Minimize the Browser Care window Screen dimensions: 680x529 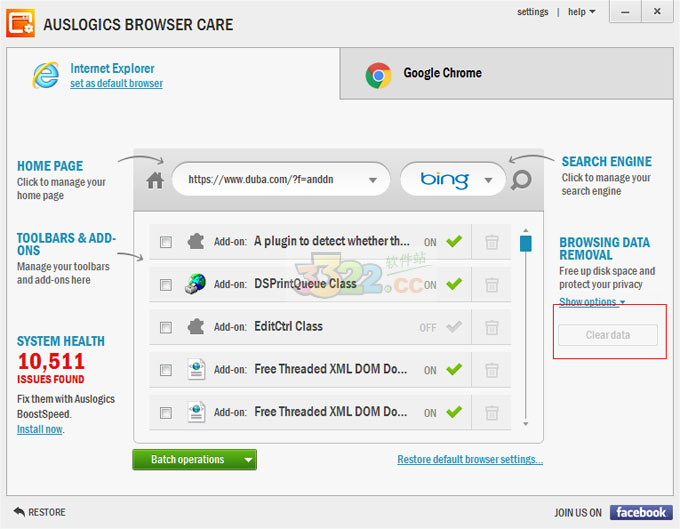625,11
